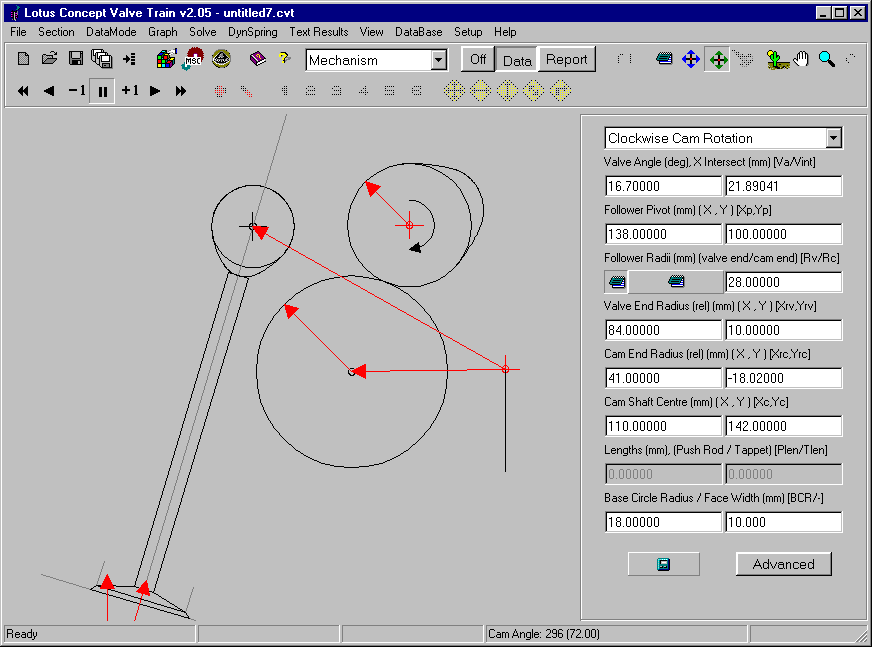This screenshot has height=647, width=872.
Task: Edit the X Intersect field 21.89041
Action: (x=783, y=186)
